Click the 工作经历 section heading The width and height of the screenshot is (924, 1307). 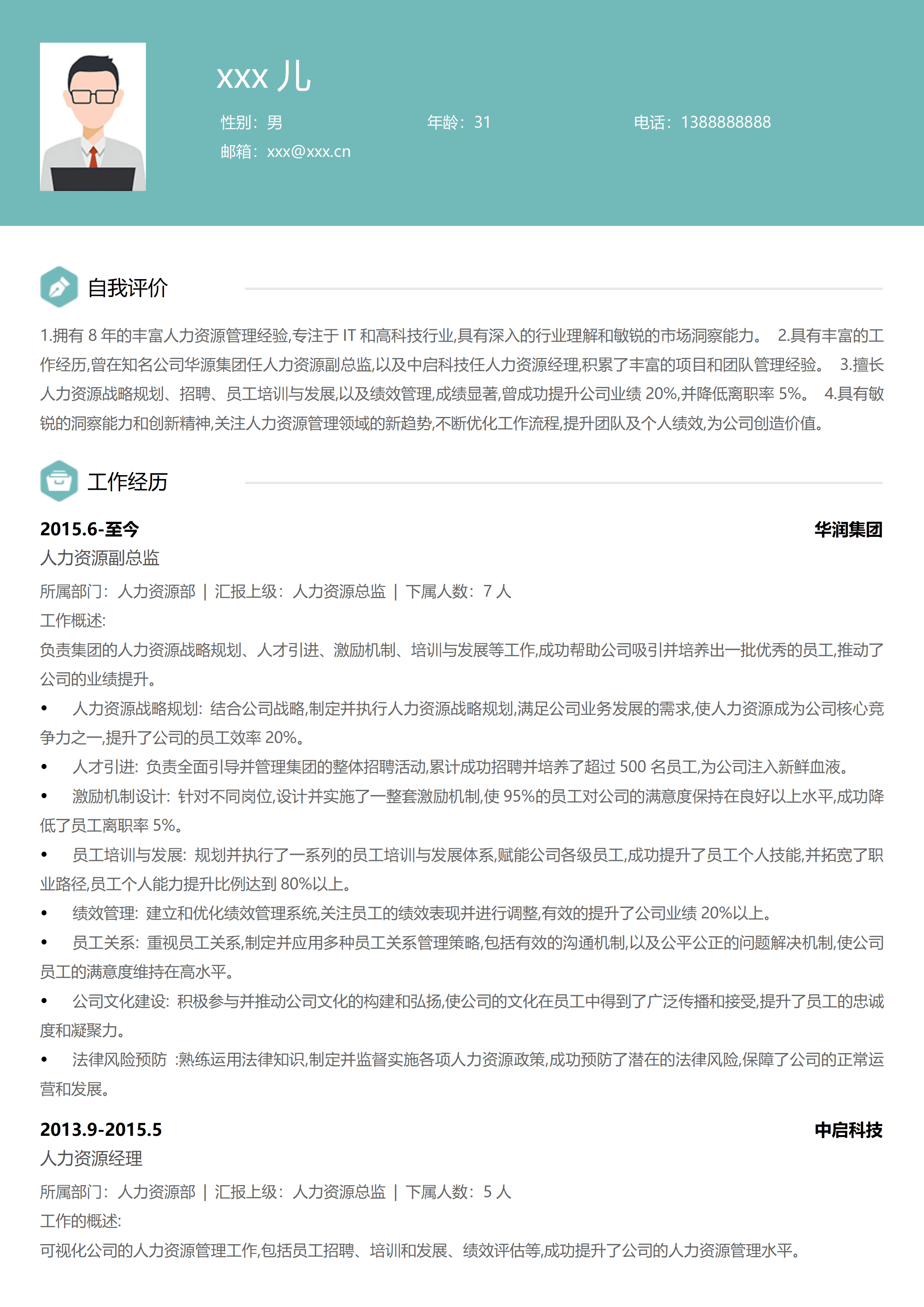click(127, 482)
